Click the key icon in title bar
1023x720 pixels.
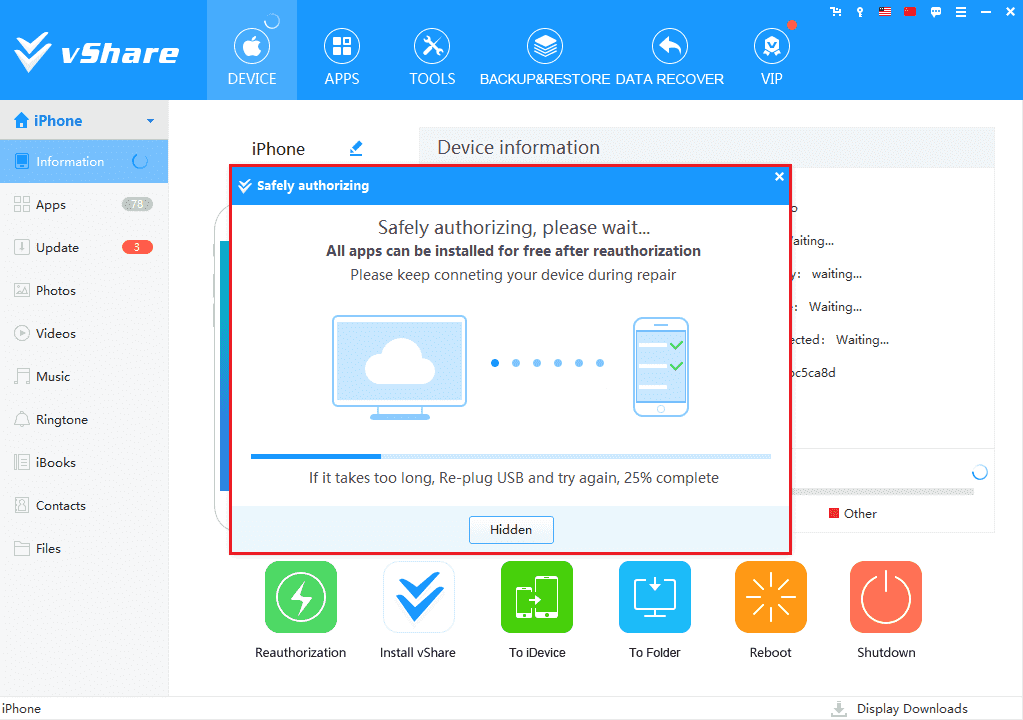click(x=860, y=12)
